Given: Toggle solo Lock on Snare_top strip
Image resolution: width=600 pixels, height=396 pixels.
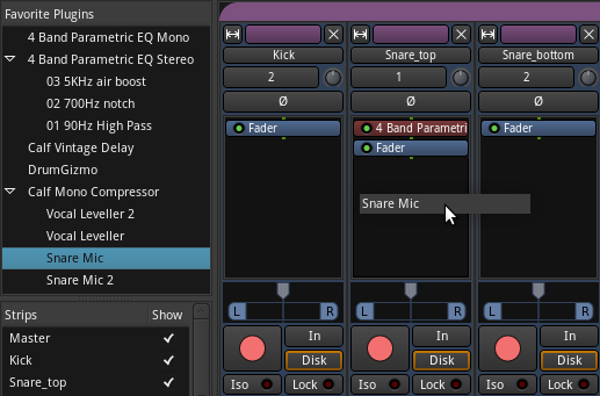Looking at the screenshot, I should pos(442,385).
